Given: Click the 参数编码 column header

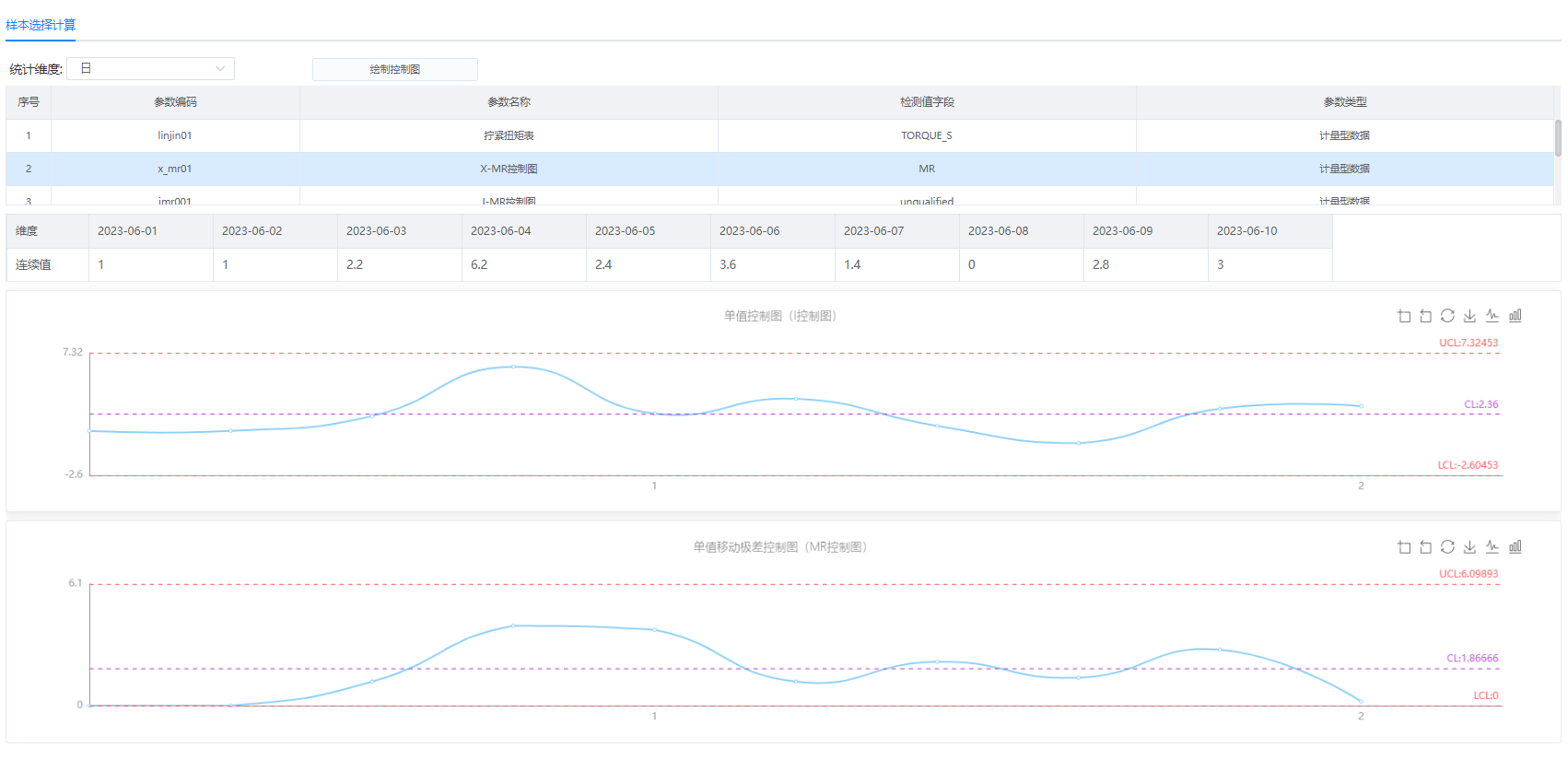Looking at the screenshot, I should [175, 102].
